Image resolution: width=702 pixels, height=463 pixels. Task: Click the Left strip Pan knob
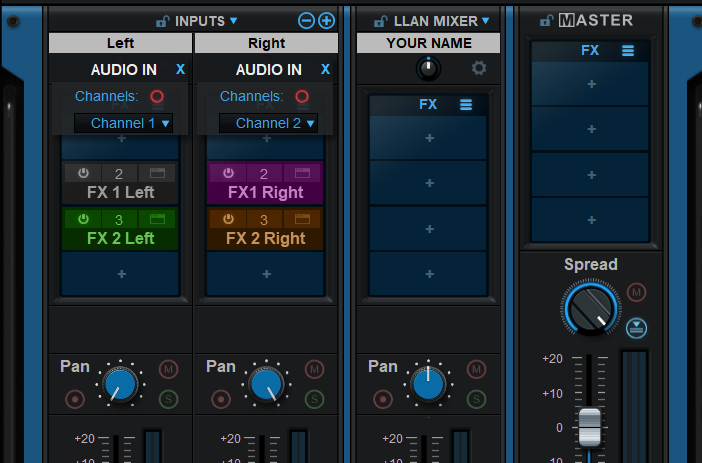coord(120,384)
